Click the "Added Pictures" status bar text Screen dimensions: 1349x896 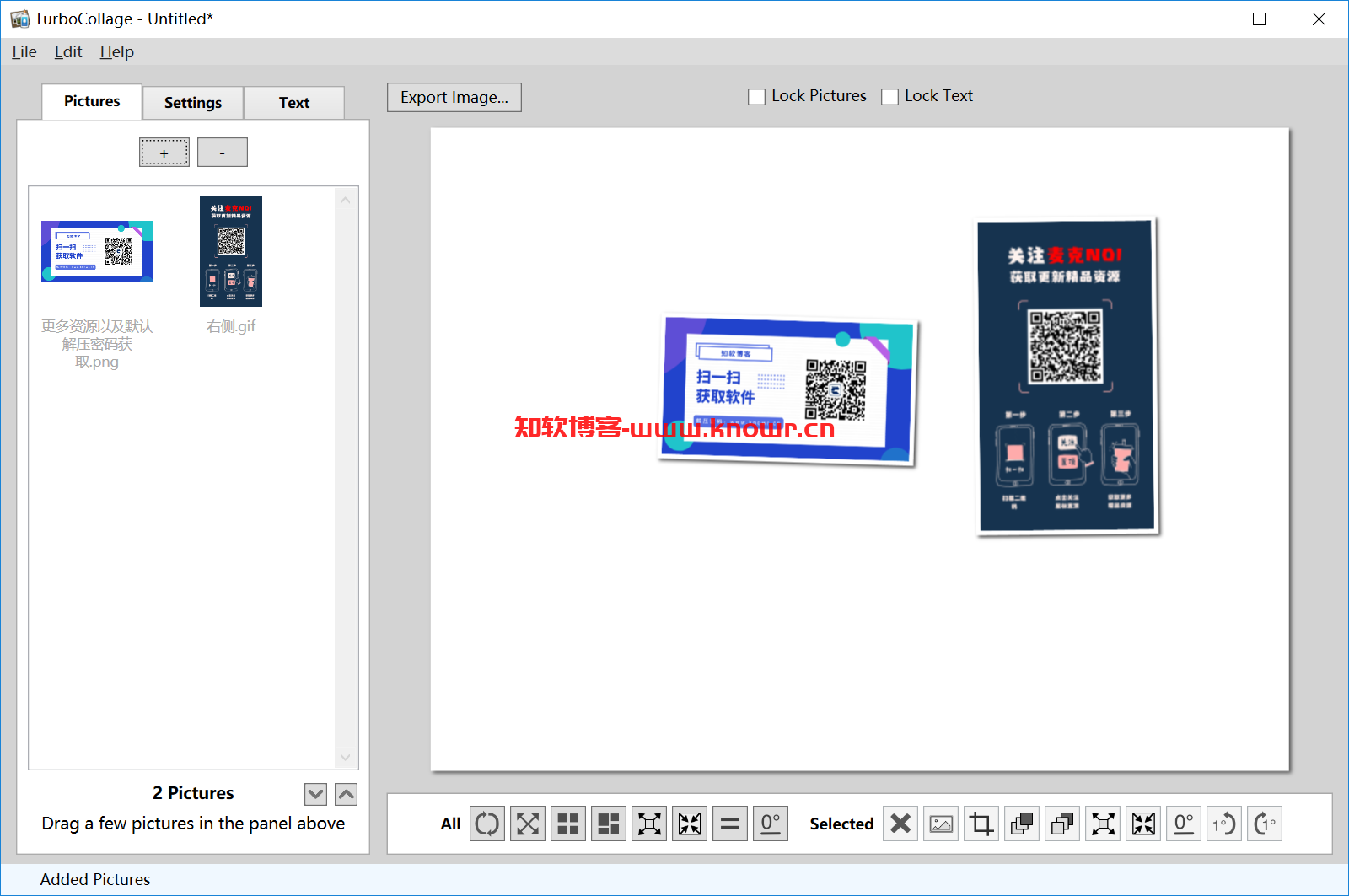coord(95,879)
